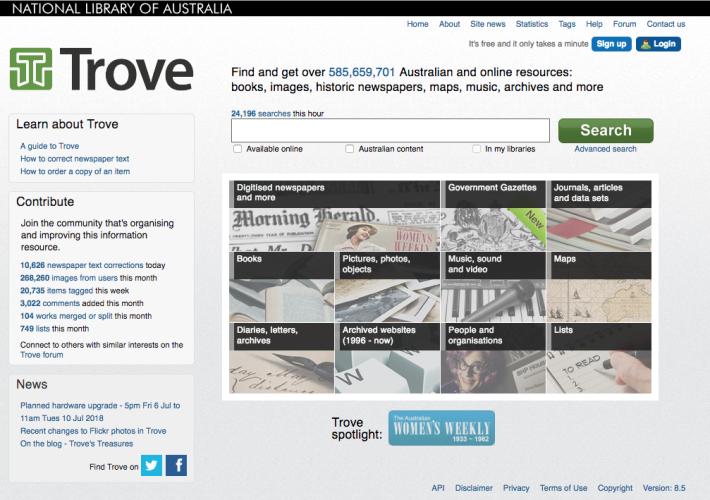Open Recent changes to Flickr photos news
Viewport: 710px width, 500px height.
coord(93,431)
